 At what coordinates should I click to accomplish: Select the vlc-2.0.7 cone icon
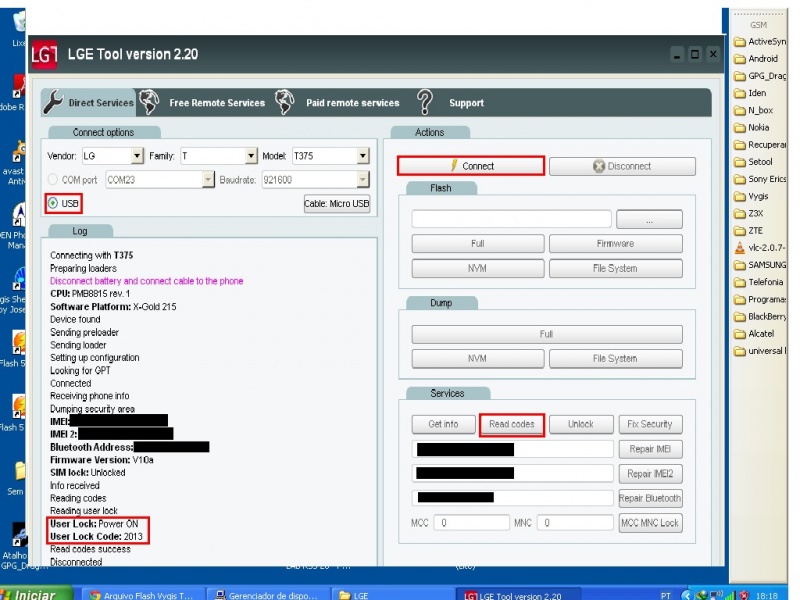tap(739, 248)
